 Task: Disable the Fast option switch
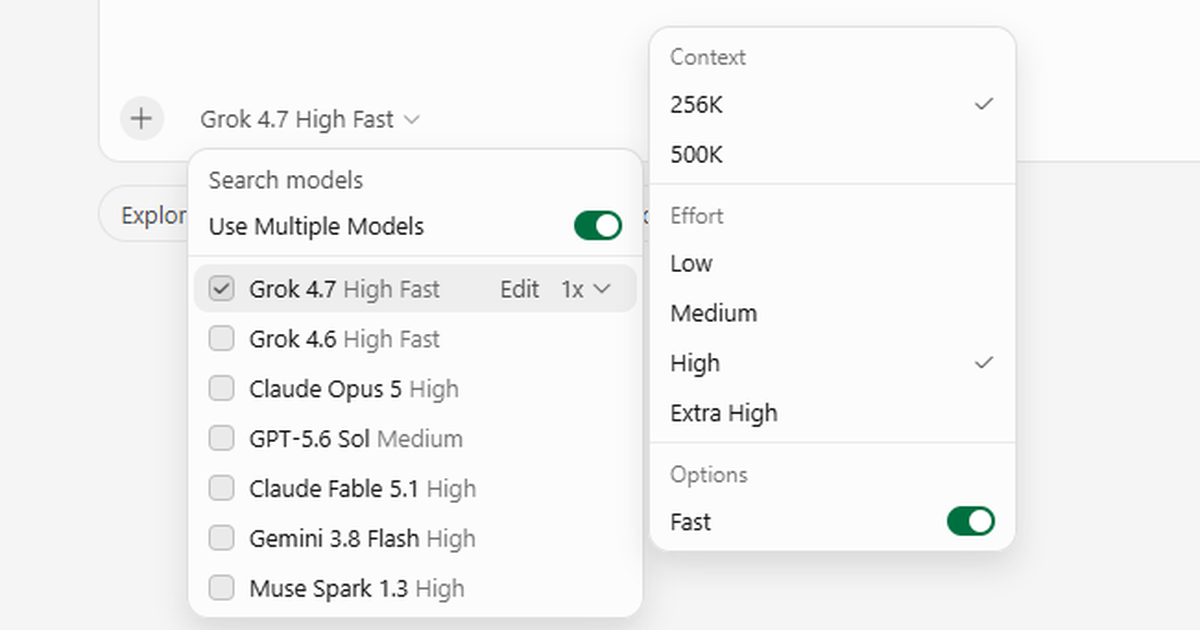click(x=971, y=521)
